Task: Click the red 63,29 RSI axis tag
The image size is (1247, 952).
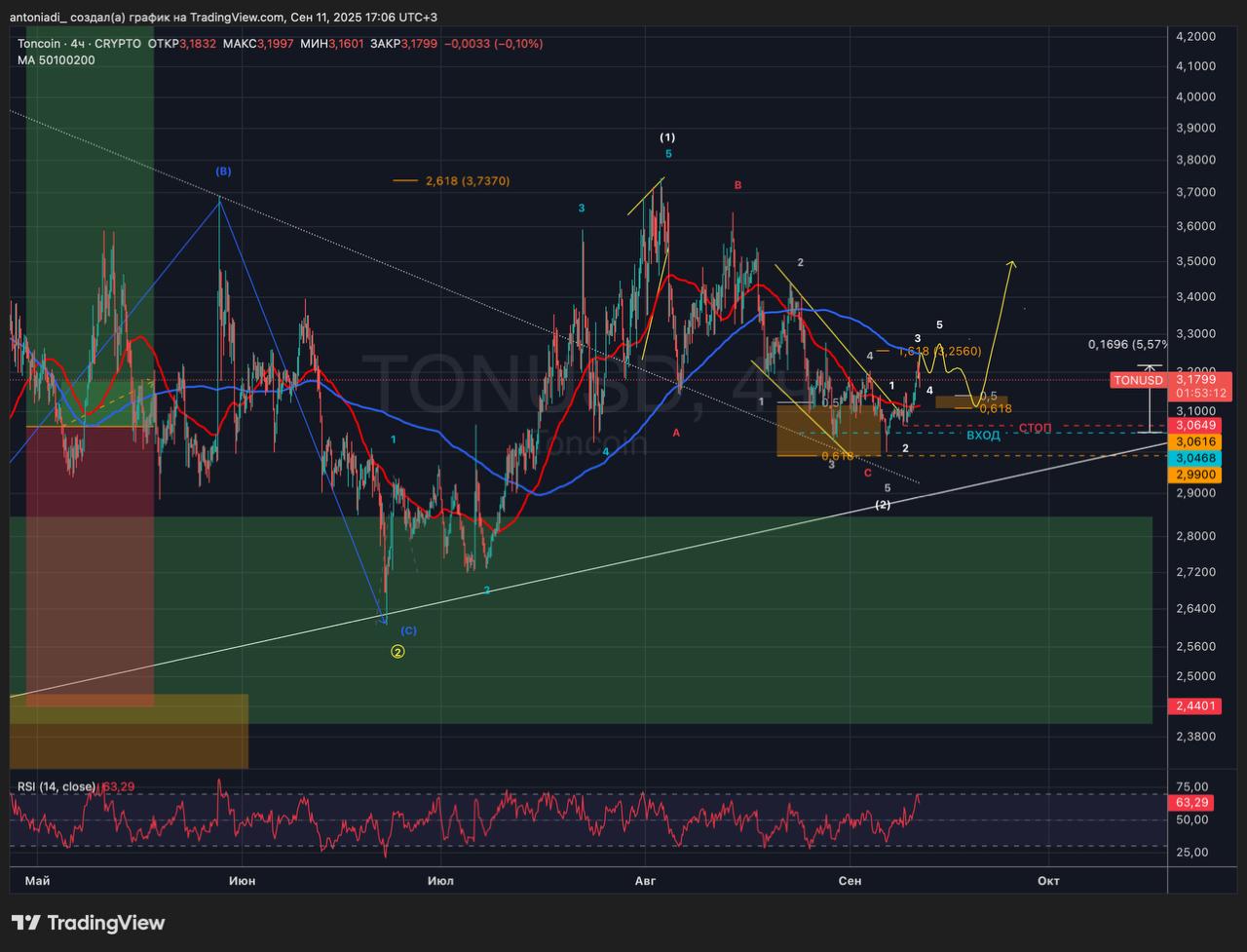Action: [x=1192, y=802]
